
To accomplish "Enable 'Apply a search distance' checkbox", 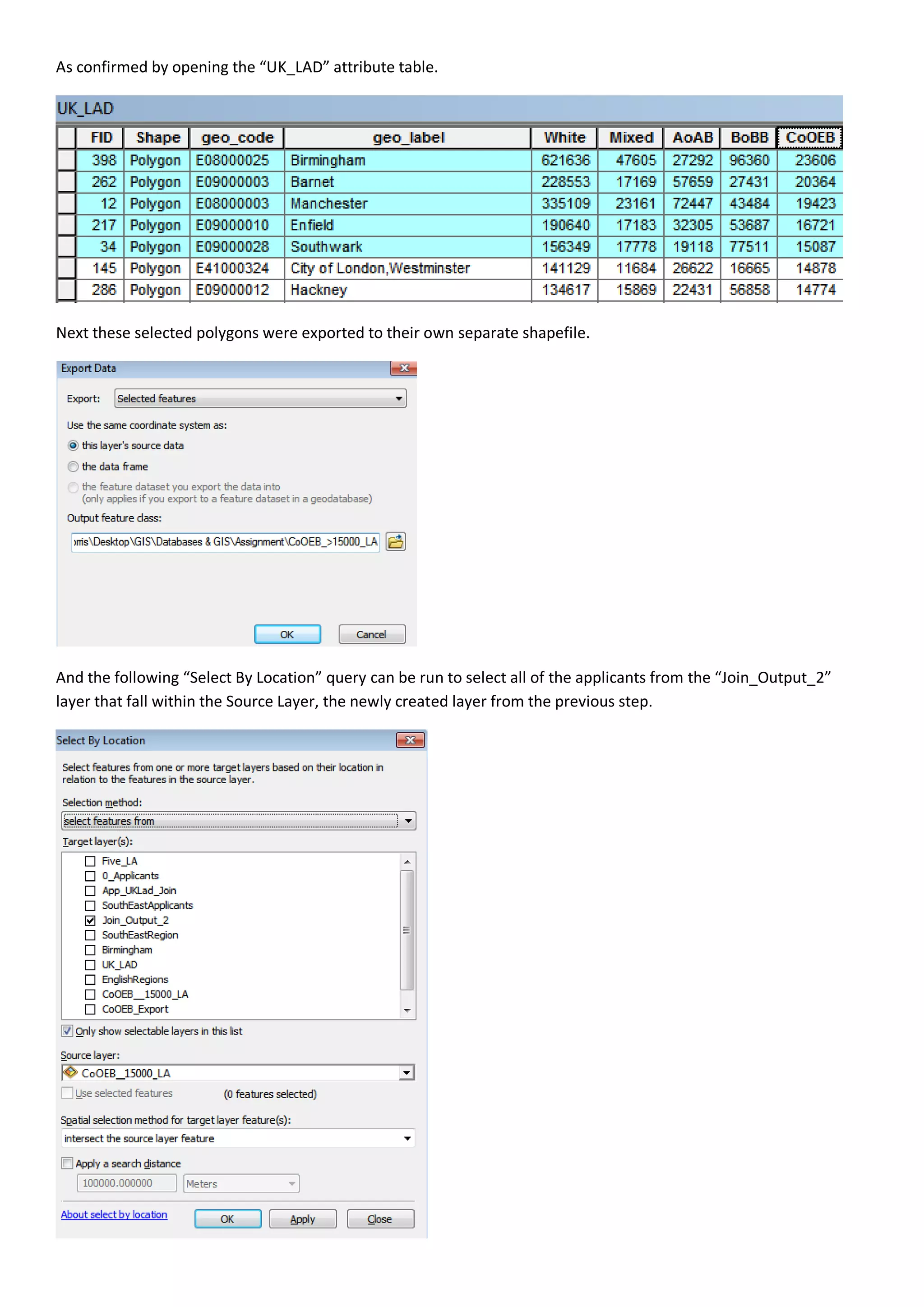I will pyautogui.click(x=67, y=1163).
